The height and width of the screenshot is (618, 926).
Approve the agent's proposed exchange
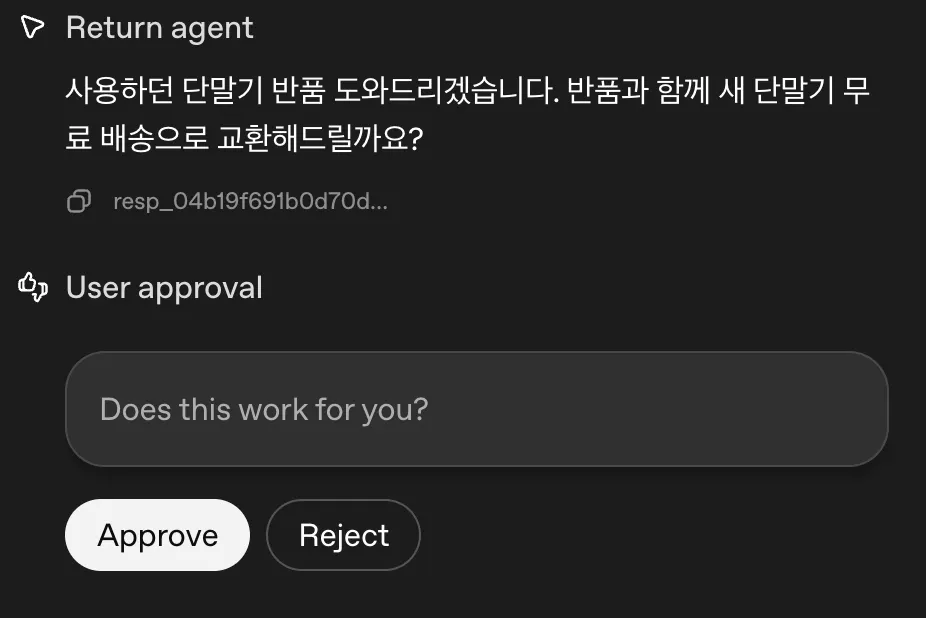click(158, 535)
